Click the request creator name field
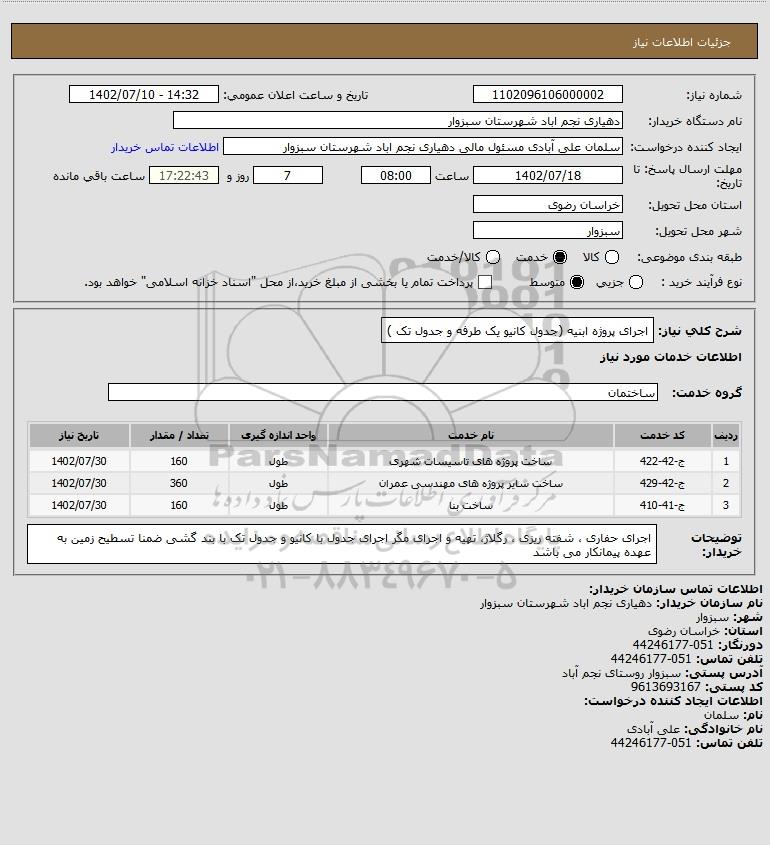770x845 pixels. point(423,147)
